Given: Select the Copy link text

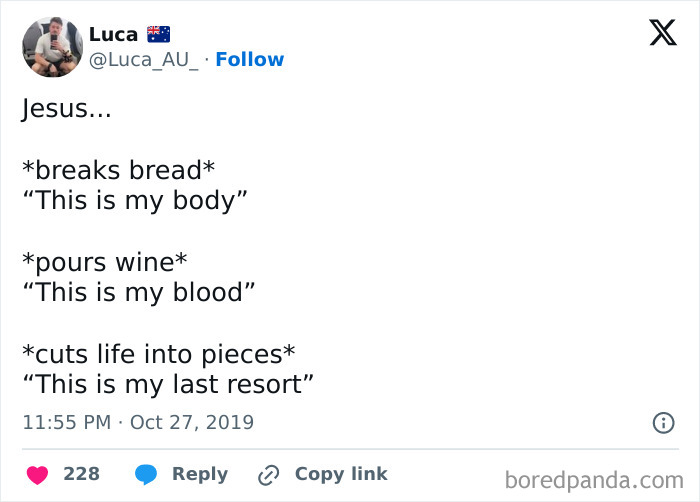Looking at the screenshot, I should click(340, 474).
